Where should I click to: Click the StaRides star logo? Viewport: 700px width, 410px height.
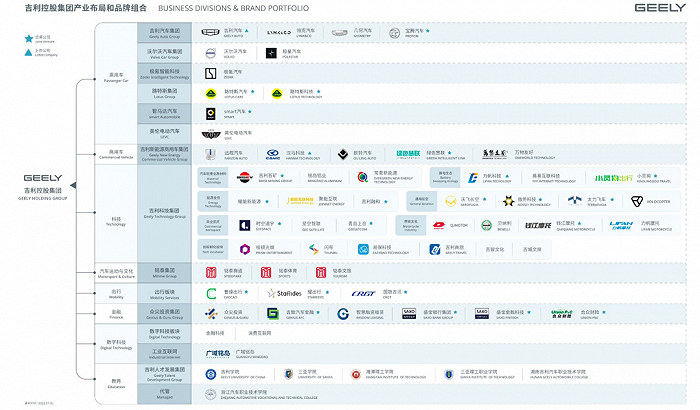pyautogui.click(x=284, y=293)
